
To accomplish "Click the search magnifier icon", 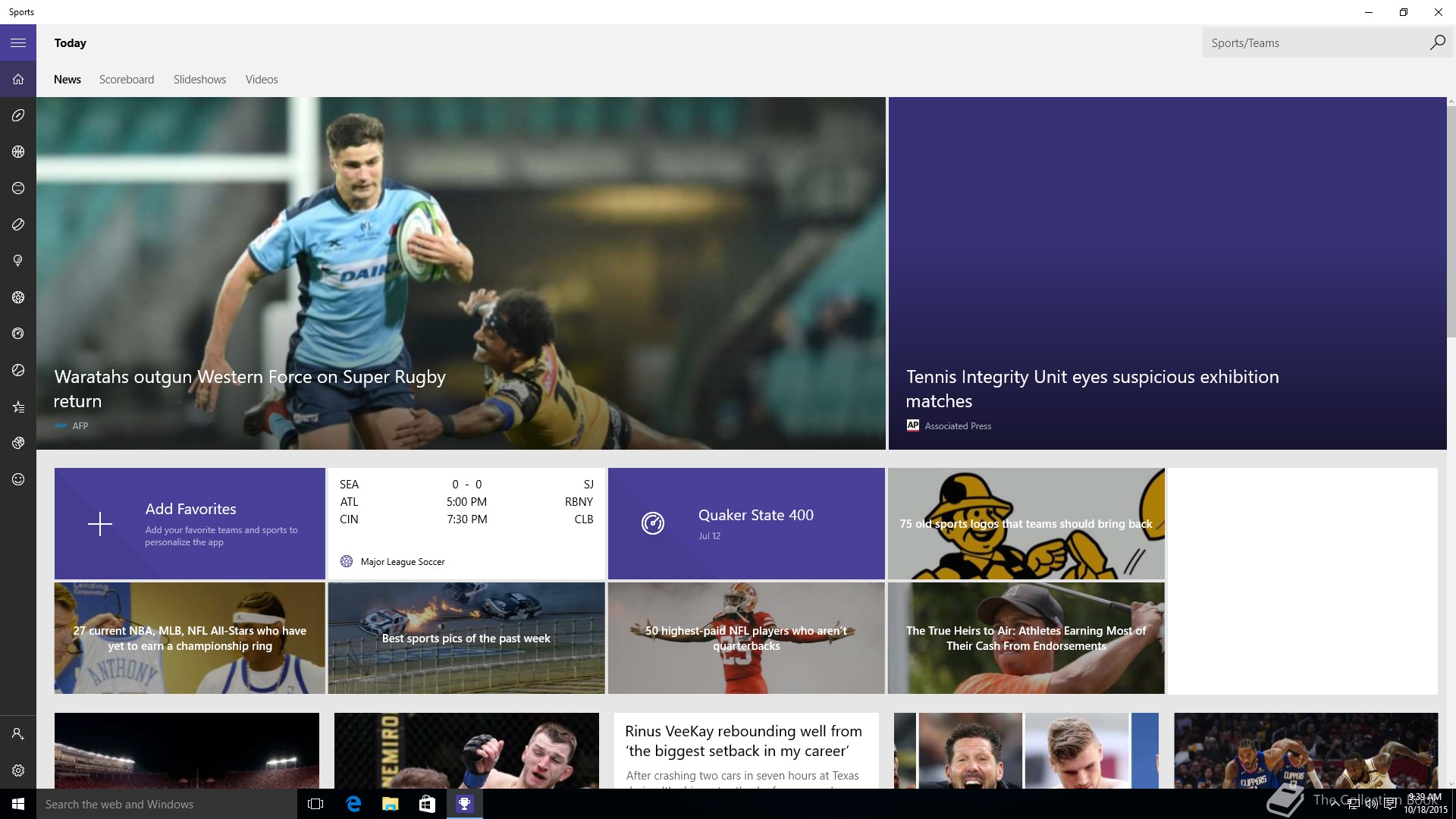I will pyautogui.click(x=1437, y=42).
